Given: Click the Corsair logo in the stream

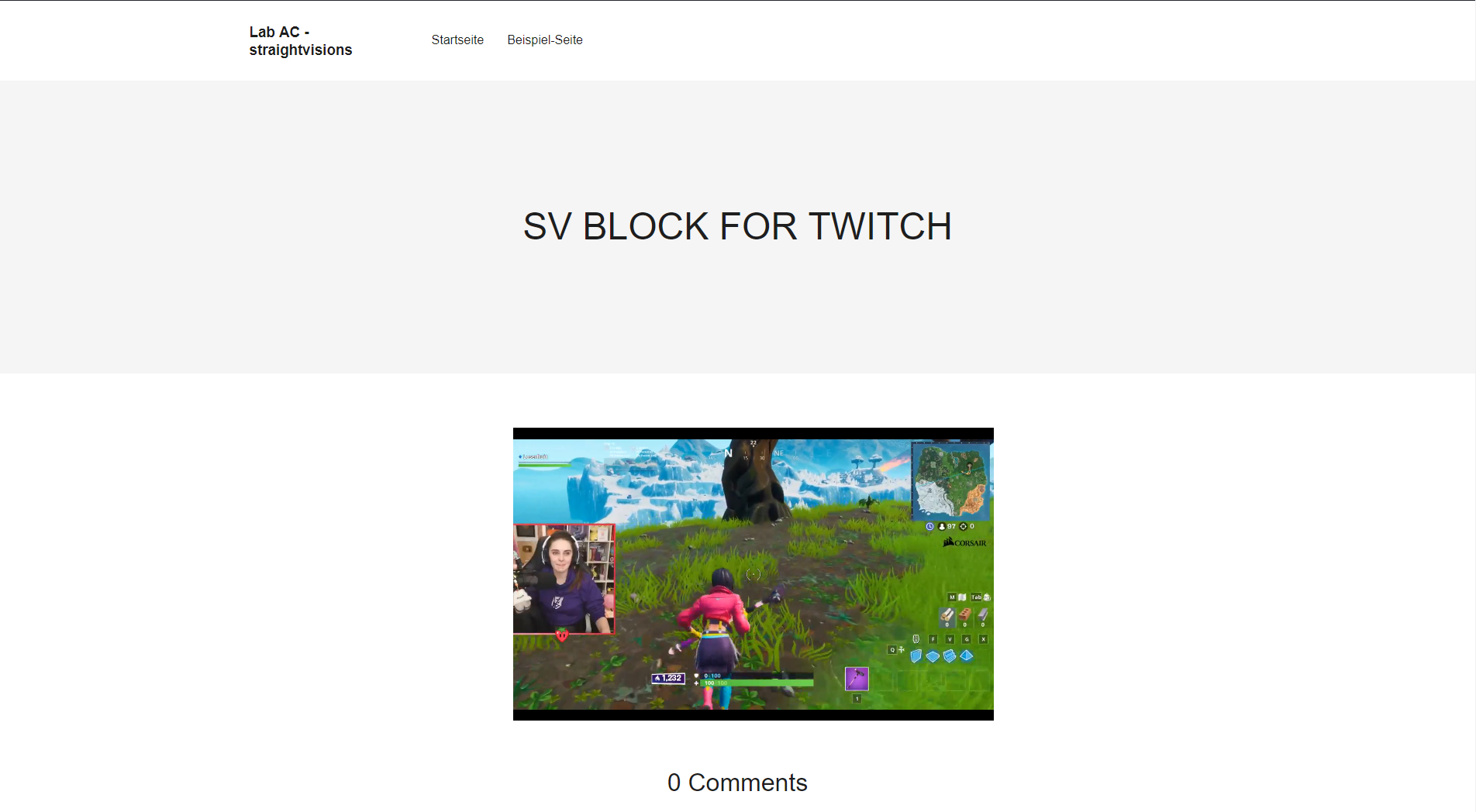Looking at the screenshot, I should tap(964, 542).
